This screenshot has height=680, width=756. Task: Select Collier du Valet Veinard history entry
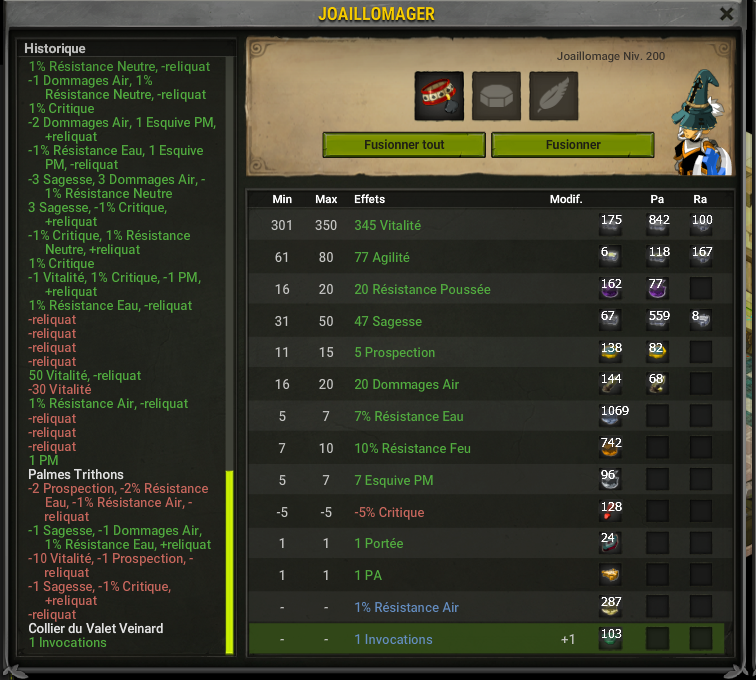pyautogui.click(x=95, y=628)
